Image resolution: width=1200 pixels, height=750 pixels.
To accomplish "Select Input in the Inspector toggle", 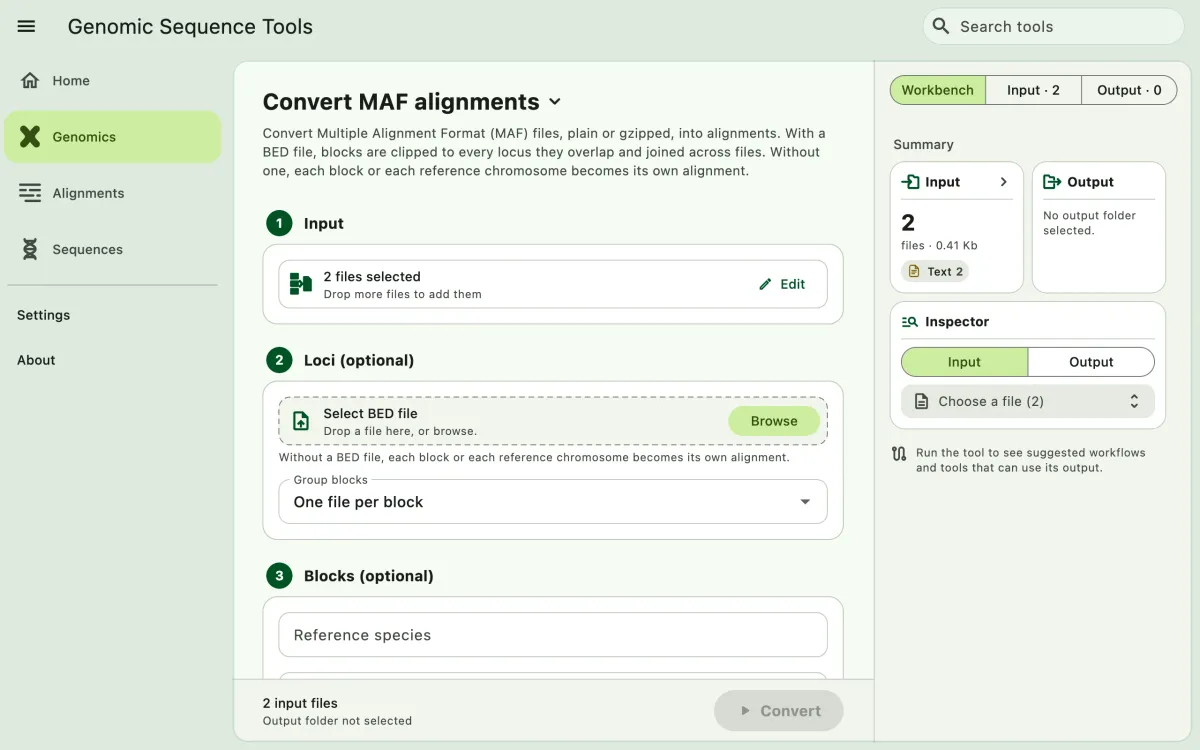I will 964,362.
